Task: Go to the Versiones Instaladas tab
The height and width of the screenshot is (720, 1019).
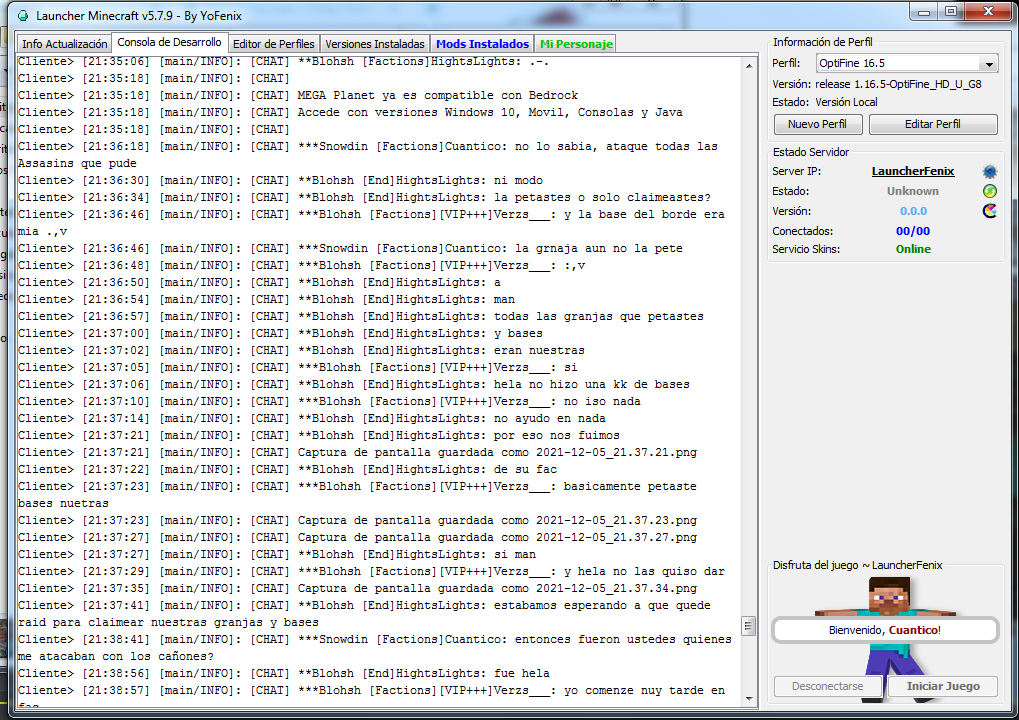Action: click(x=375, y=44)
